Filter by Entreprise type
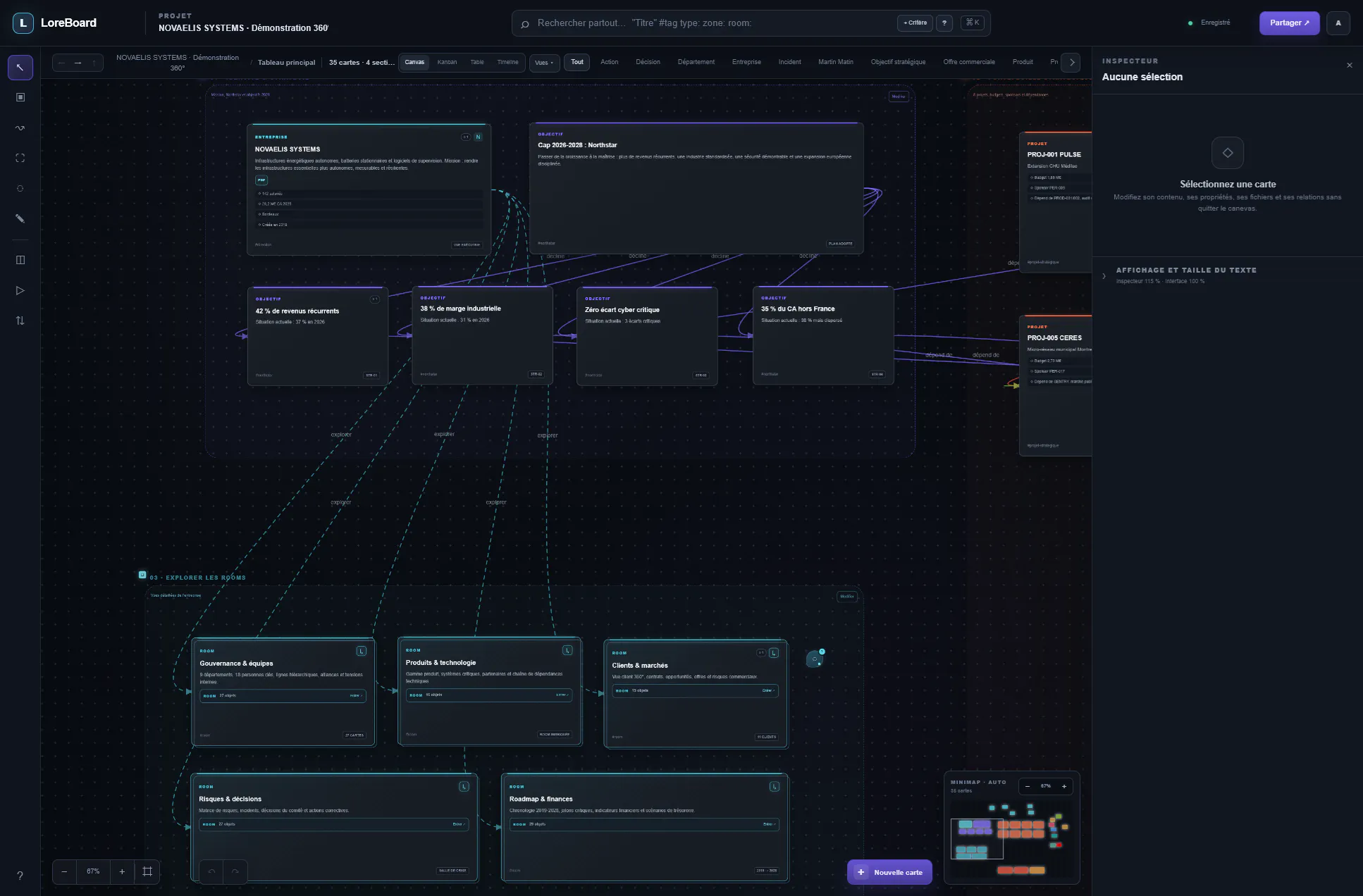The height and width of the screenshot is (896, 1363). tap(746, 63)
